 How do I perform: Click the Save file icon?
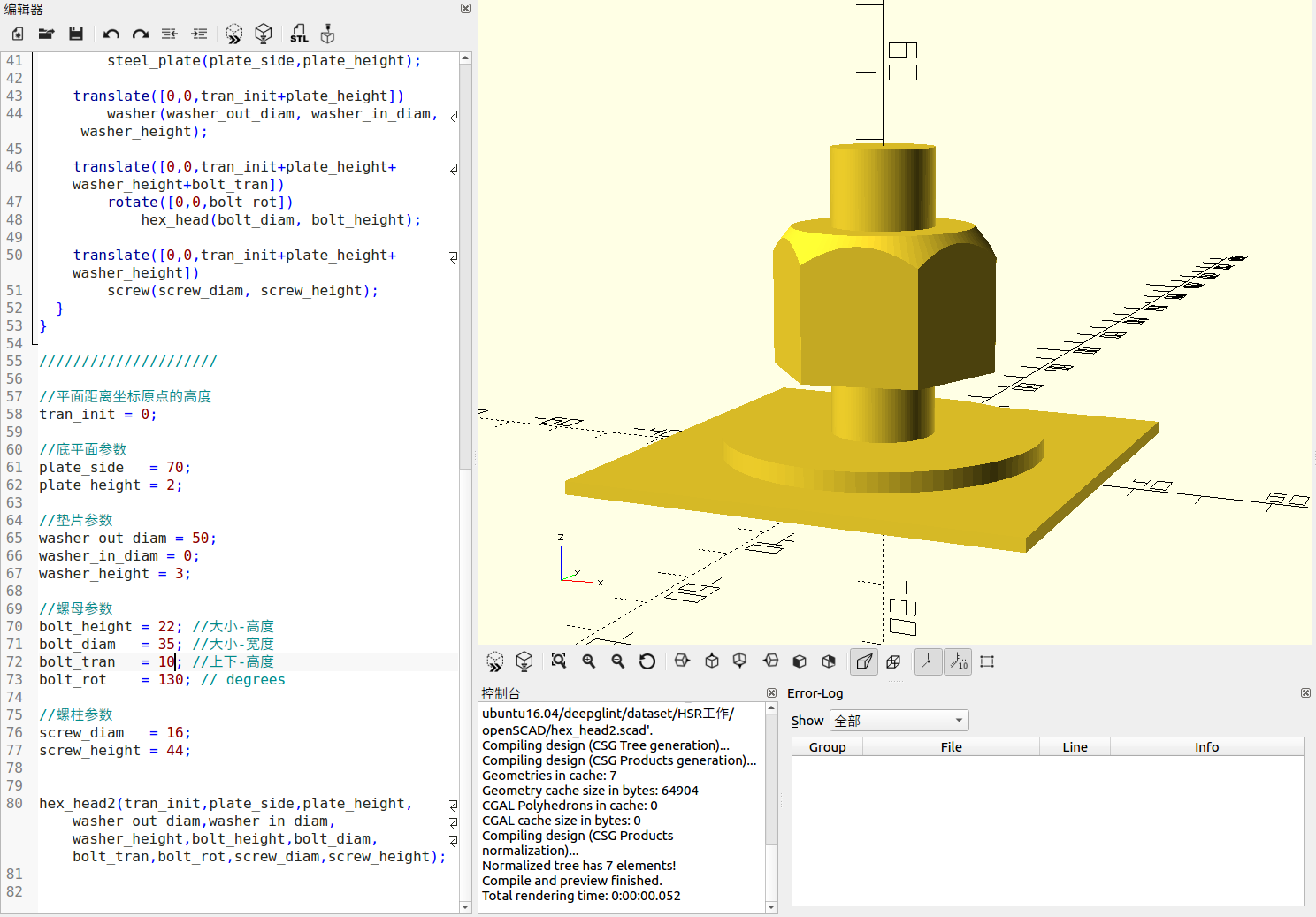(x=76, y=34)
